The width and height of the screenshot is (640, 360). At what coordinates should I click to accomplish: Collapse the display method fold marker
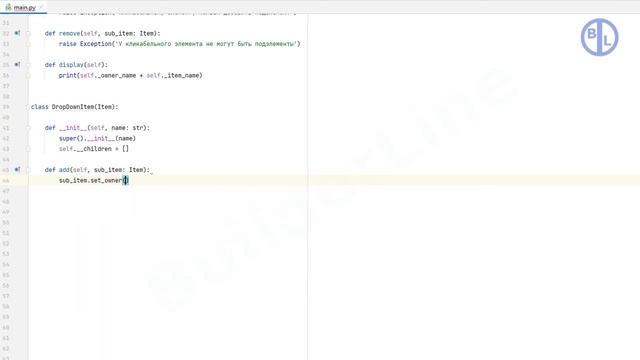tap(28, 65)
